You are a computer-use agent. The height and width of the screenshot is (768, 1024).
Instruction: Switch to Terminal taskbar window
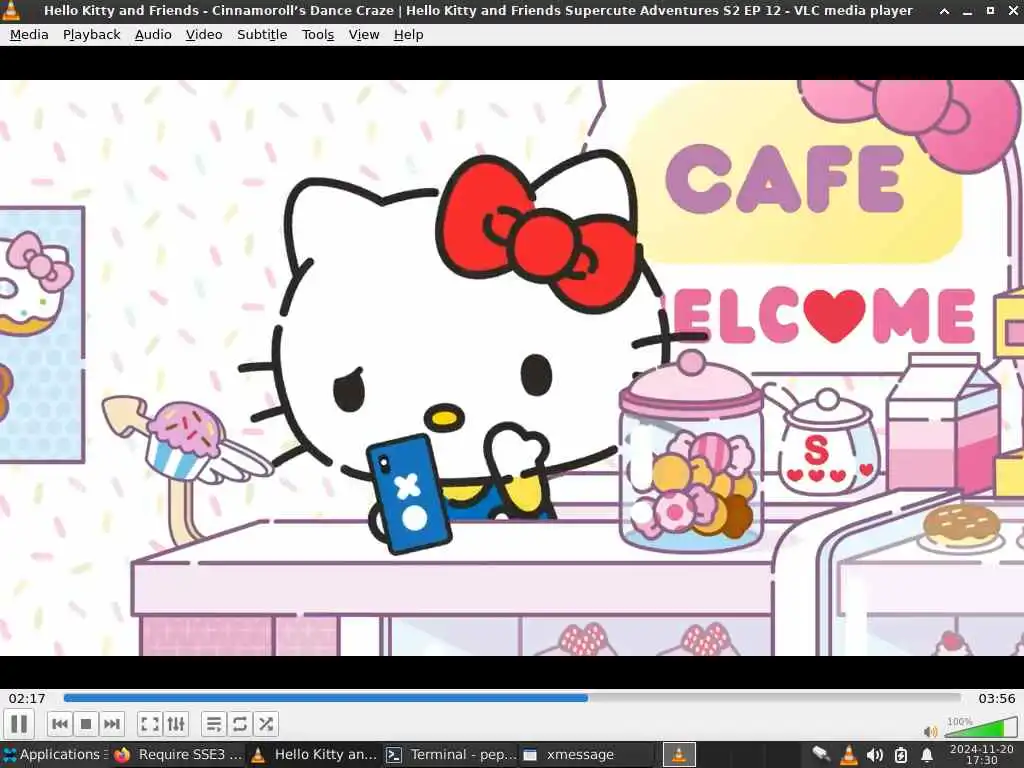(x=451, y=754)
